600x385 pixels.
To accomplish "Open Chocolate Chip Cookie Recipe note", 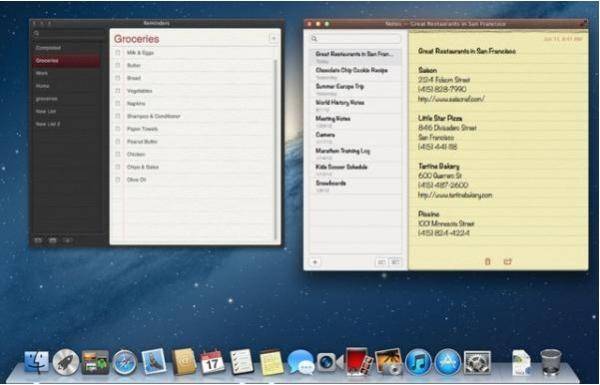I will click(x=355, y=73).
